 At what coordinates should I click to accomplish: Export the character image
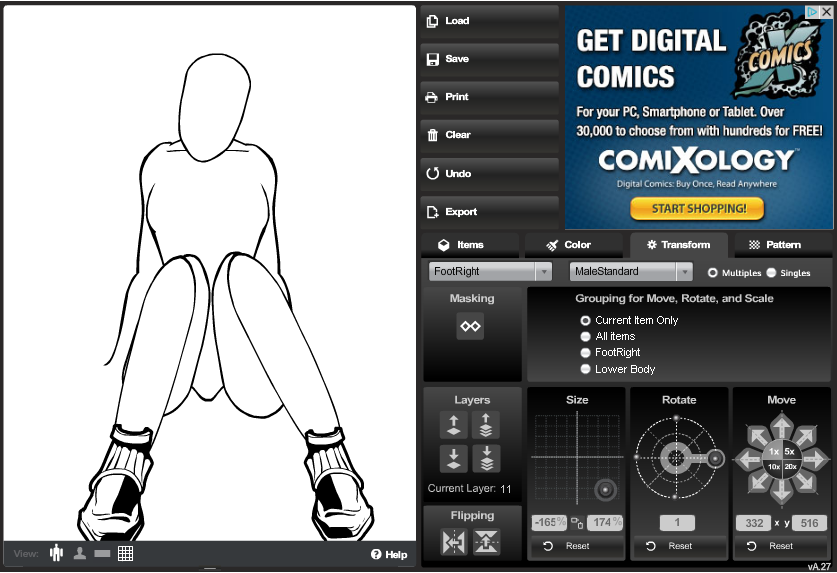tap(489, 212)
